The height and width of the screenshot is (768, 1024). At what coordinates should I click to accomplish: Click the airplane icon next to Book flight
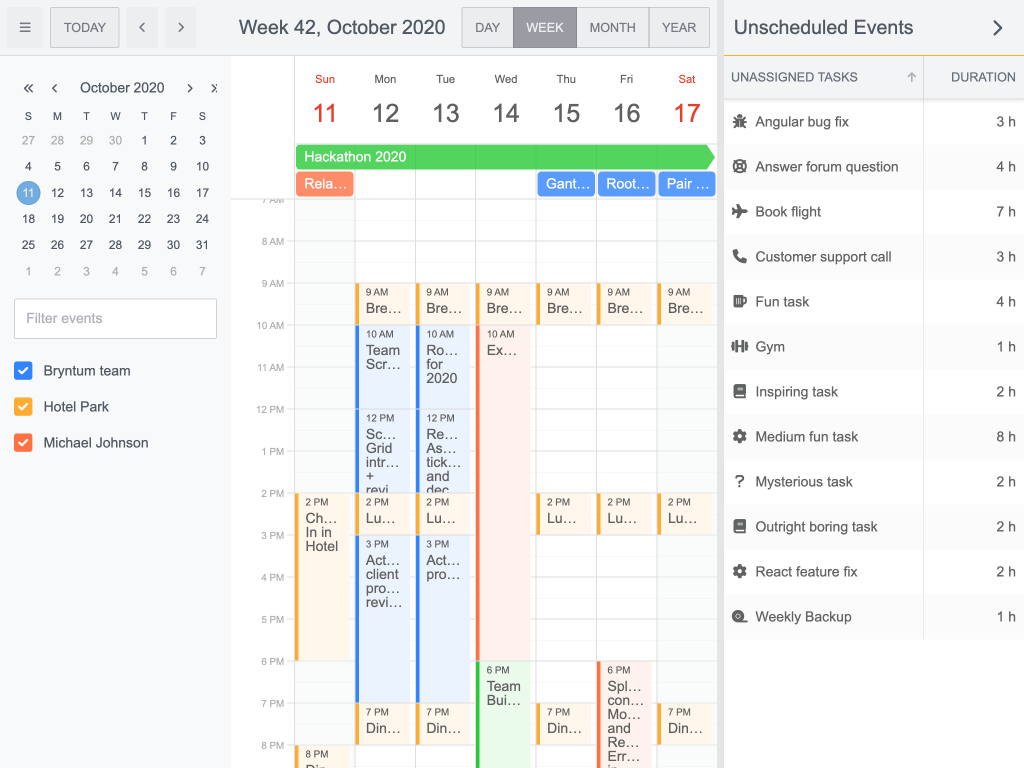(739, 212)
